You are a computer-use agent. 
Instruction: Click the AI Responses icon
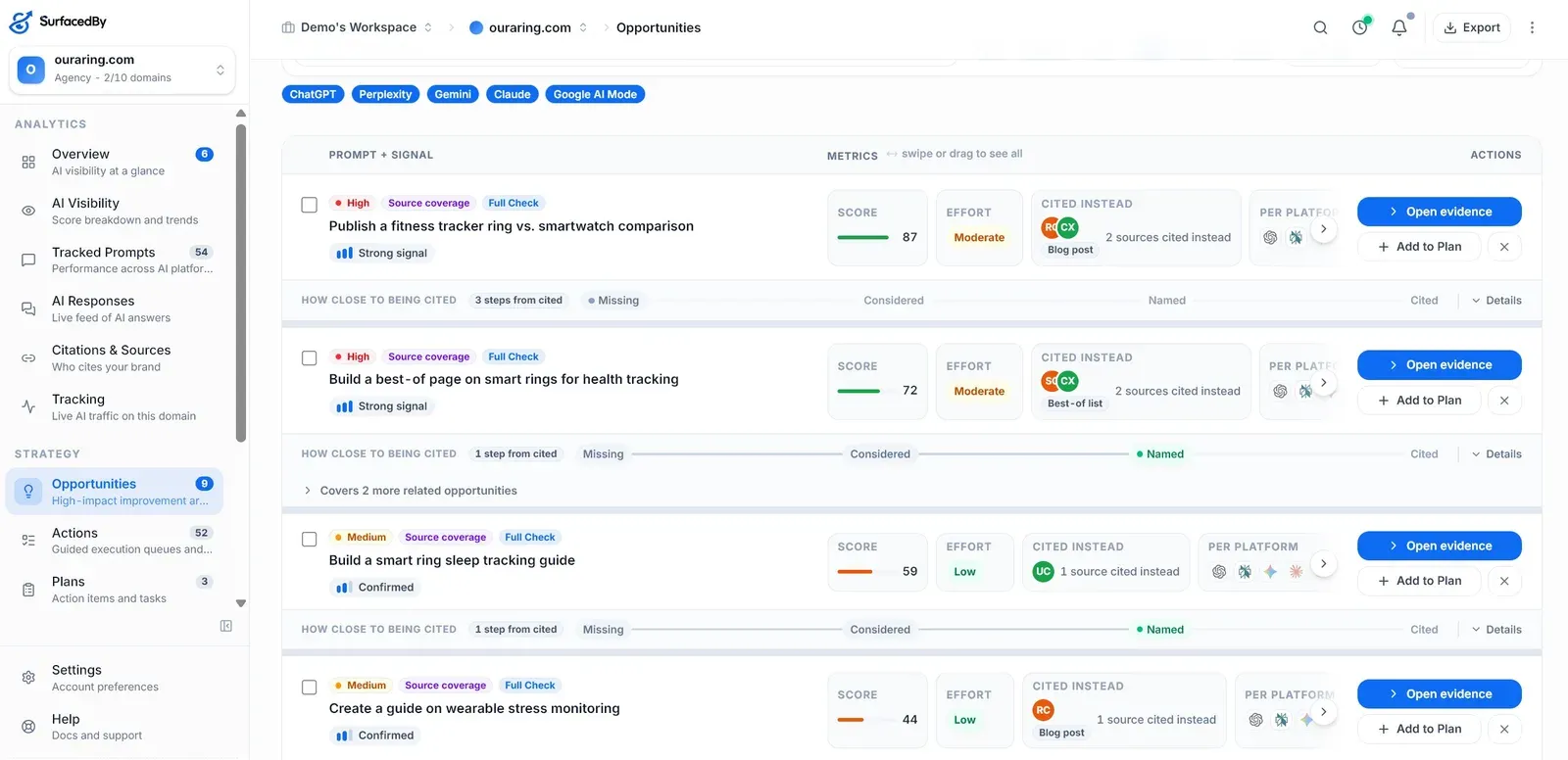28,309
